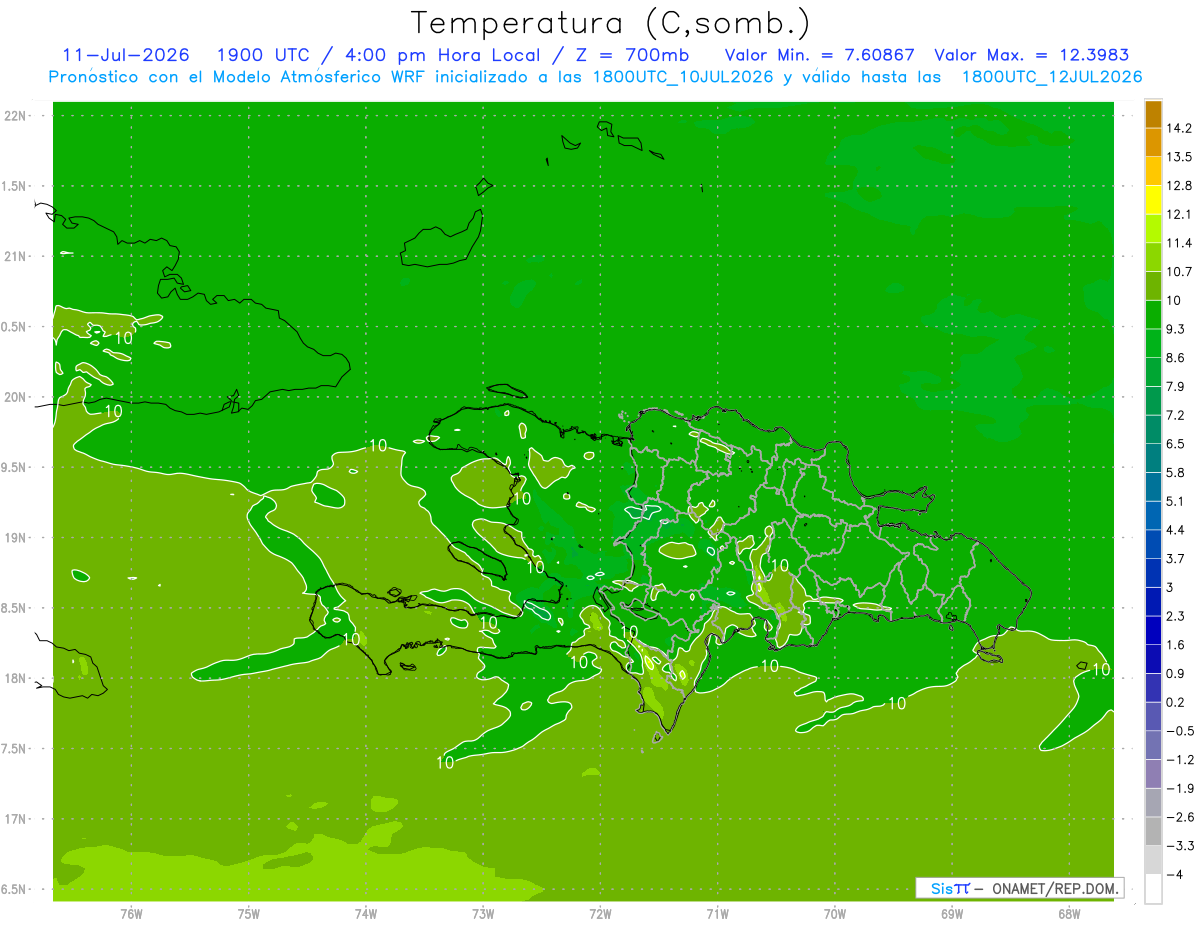
Task: Click the 71W longitude axis label
Action: [717, 913]
